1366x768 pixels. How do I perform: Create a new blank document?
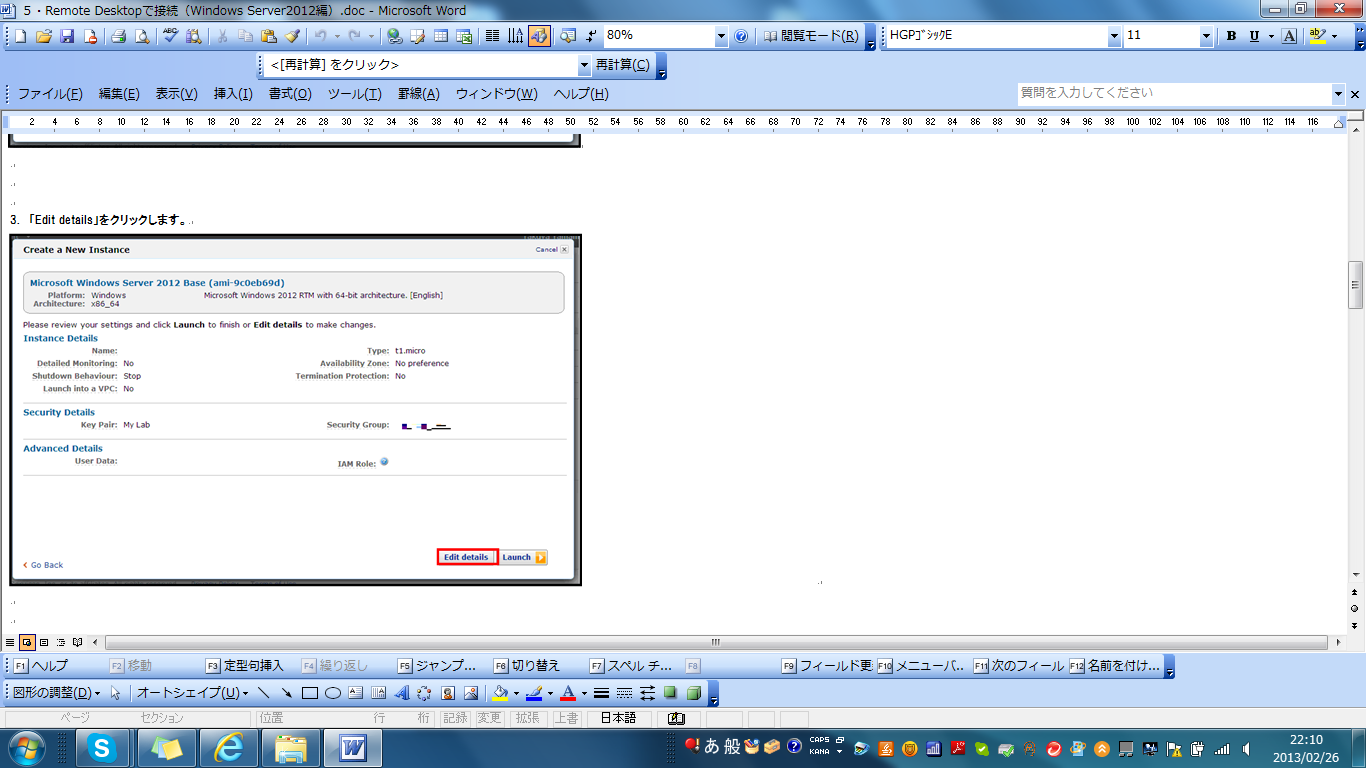point(20,36)
